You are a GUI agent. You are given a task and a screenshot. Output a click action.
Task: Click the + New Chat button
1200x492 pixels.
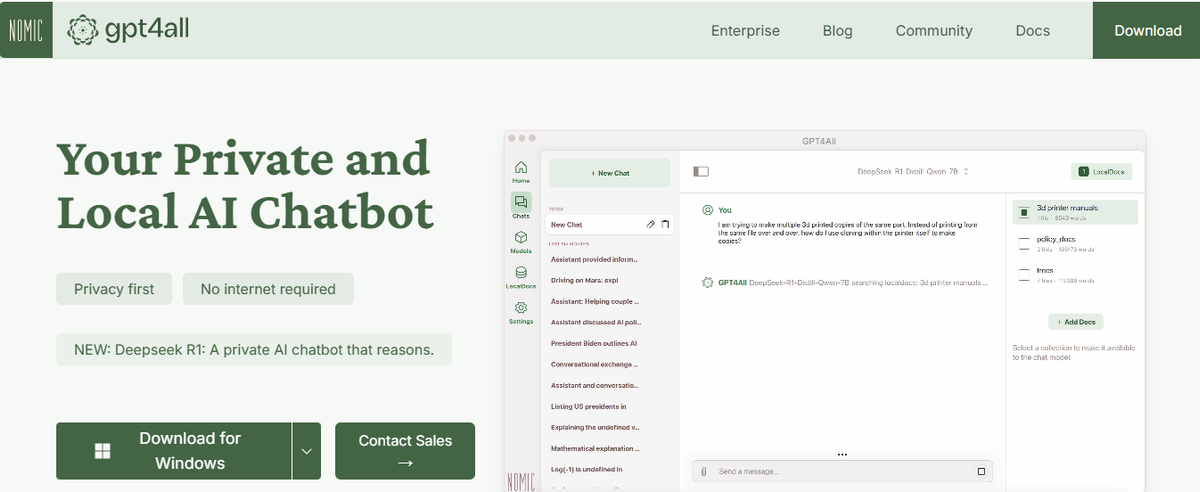pyautogui.click(x=610, y=173)
